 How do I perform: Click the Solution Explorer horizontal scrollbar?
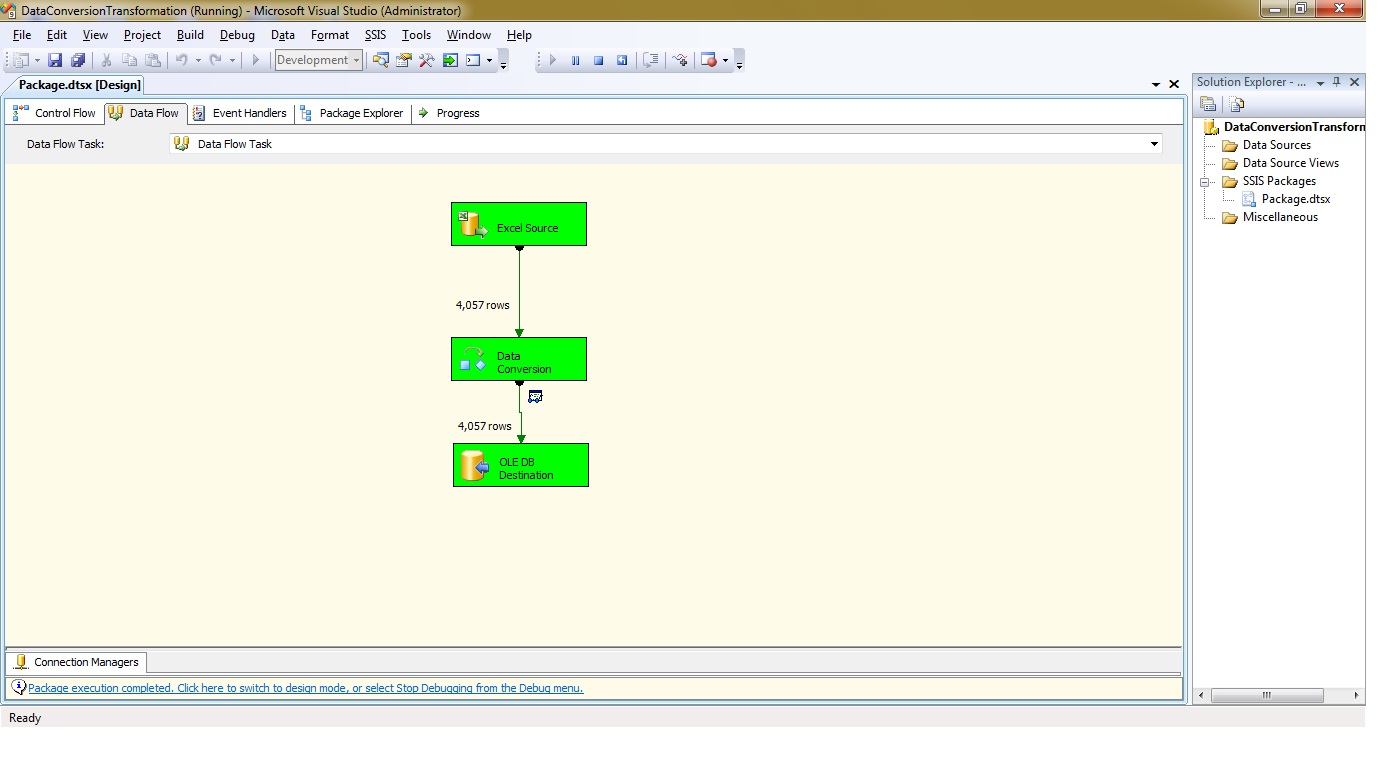tap(1265, 695)
